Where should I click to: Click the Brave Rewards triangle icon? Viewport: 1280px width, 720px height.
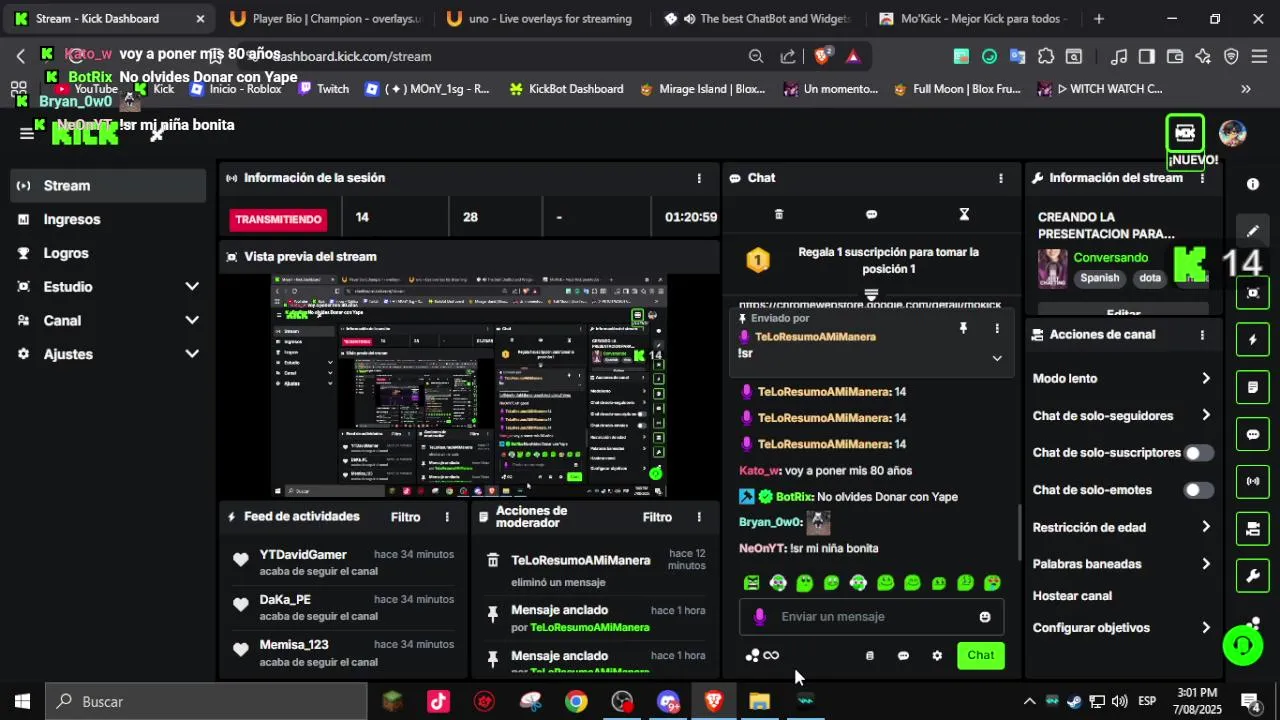pyautogui.click(x=853, y=57)
